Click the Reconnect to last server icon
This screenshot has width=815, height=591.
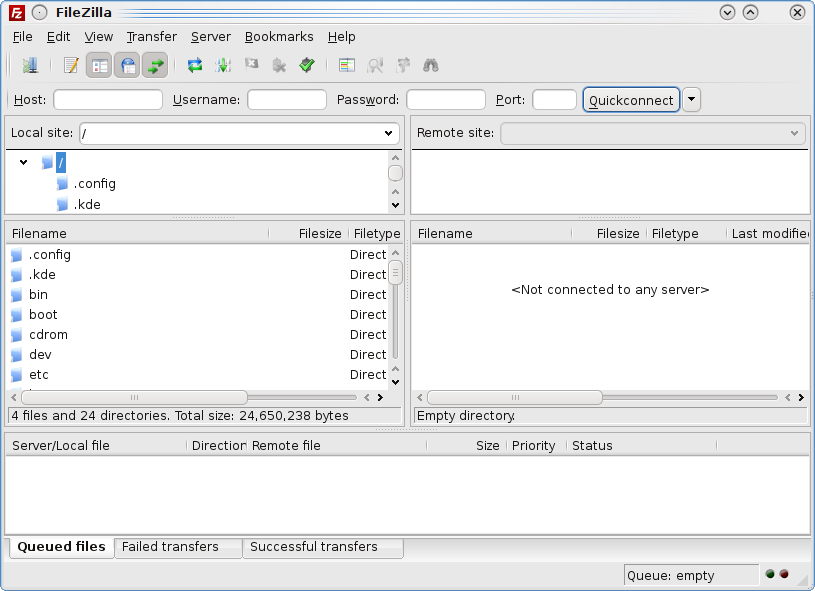(307, 66)
